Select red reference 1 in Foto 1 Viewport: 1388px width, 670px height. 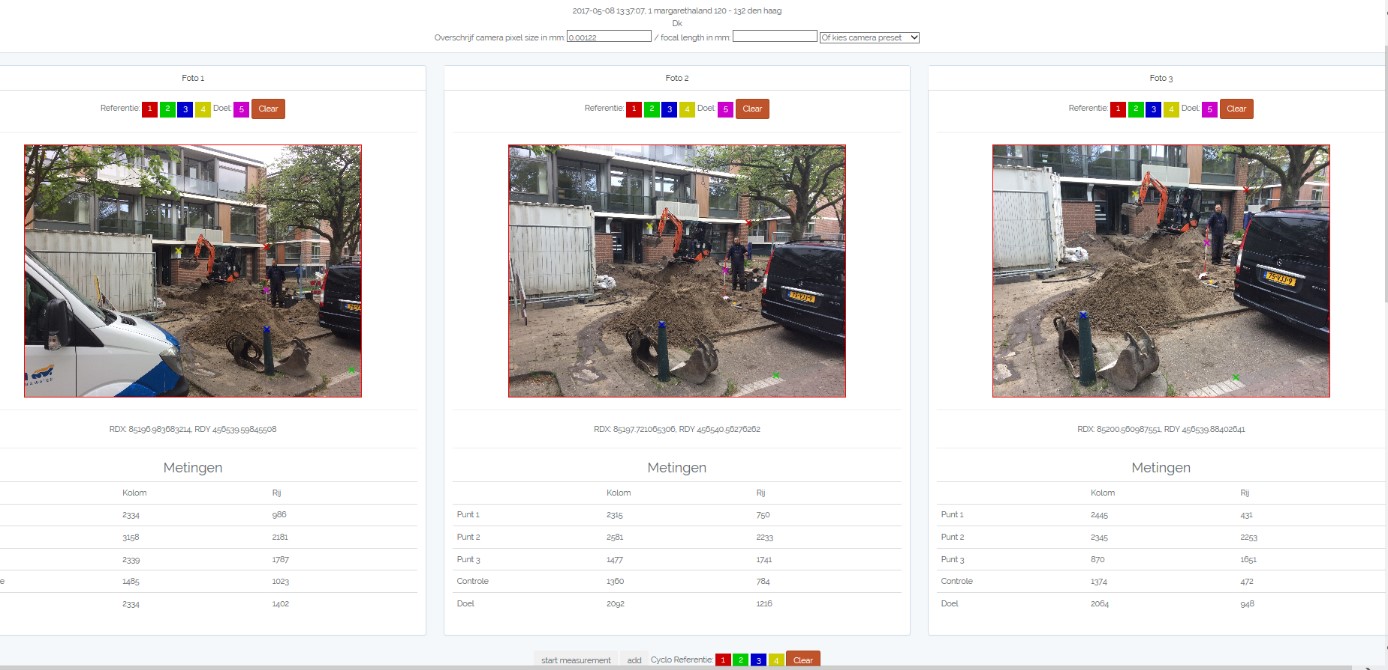coord(150,109)
